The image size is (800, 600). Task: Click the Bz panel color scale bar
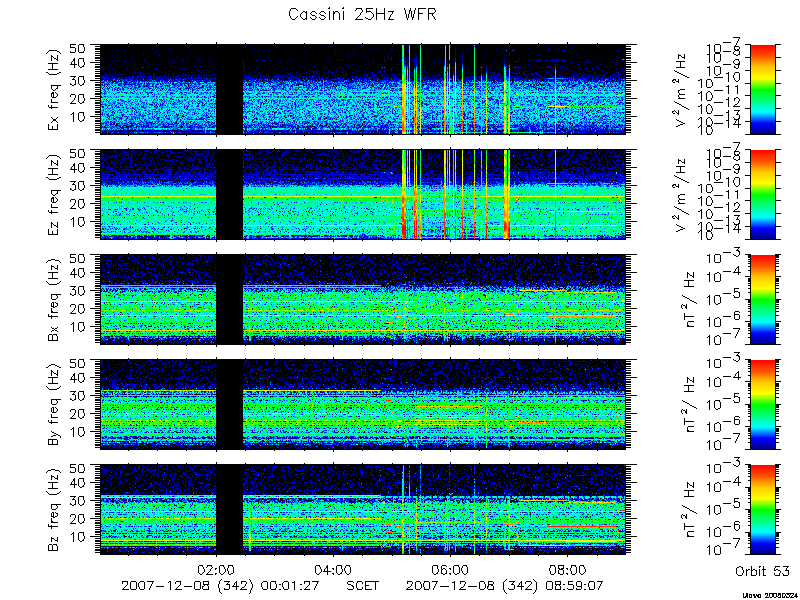pos(762,509)
